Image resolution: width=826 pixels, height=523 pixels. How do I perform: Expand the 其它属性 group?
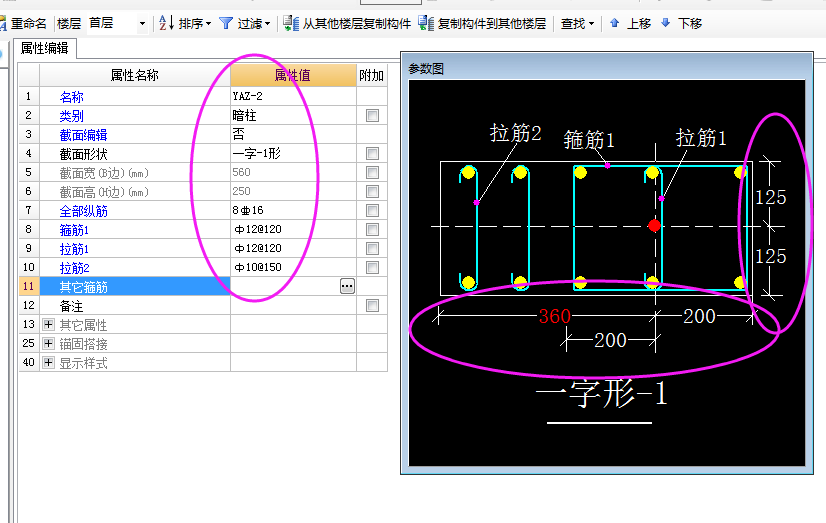click(x=48, y=324)
